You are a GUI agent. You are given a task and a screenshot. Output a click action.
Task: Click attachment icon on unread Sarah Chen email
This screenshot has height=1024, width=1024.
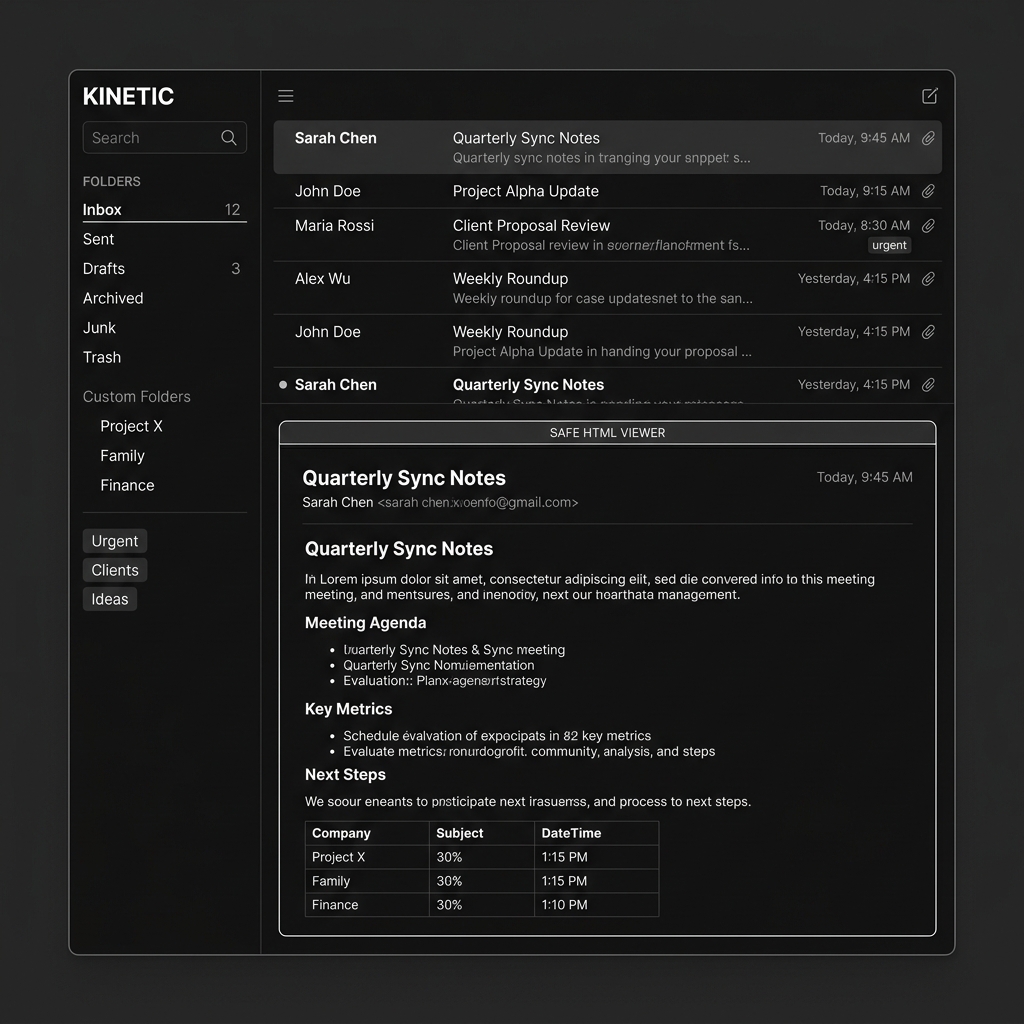(x=928, y=385)
